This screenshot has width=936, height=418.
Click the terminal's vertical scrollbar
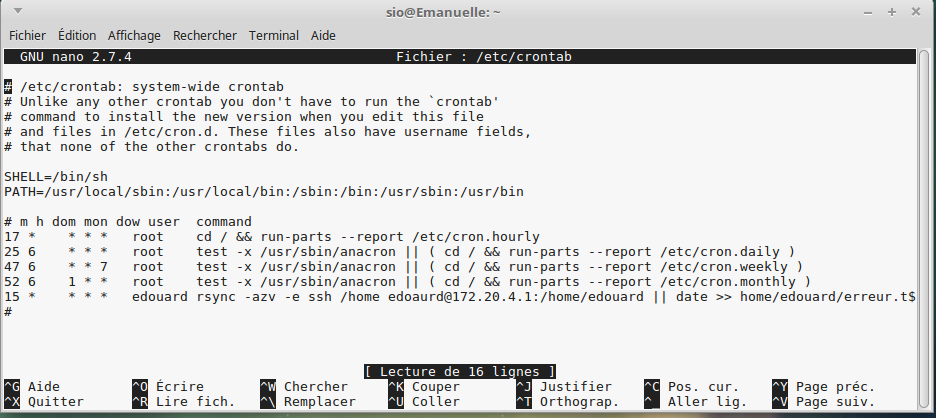927,200
